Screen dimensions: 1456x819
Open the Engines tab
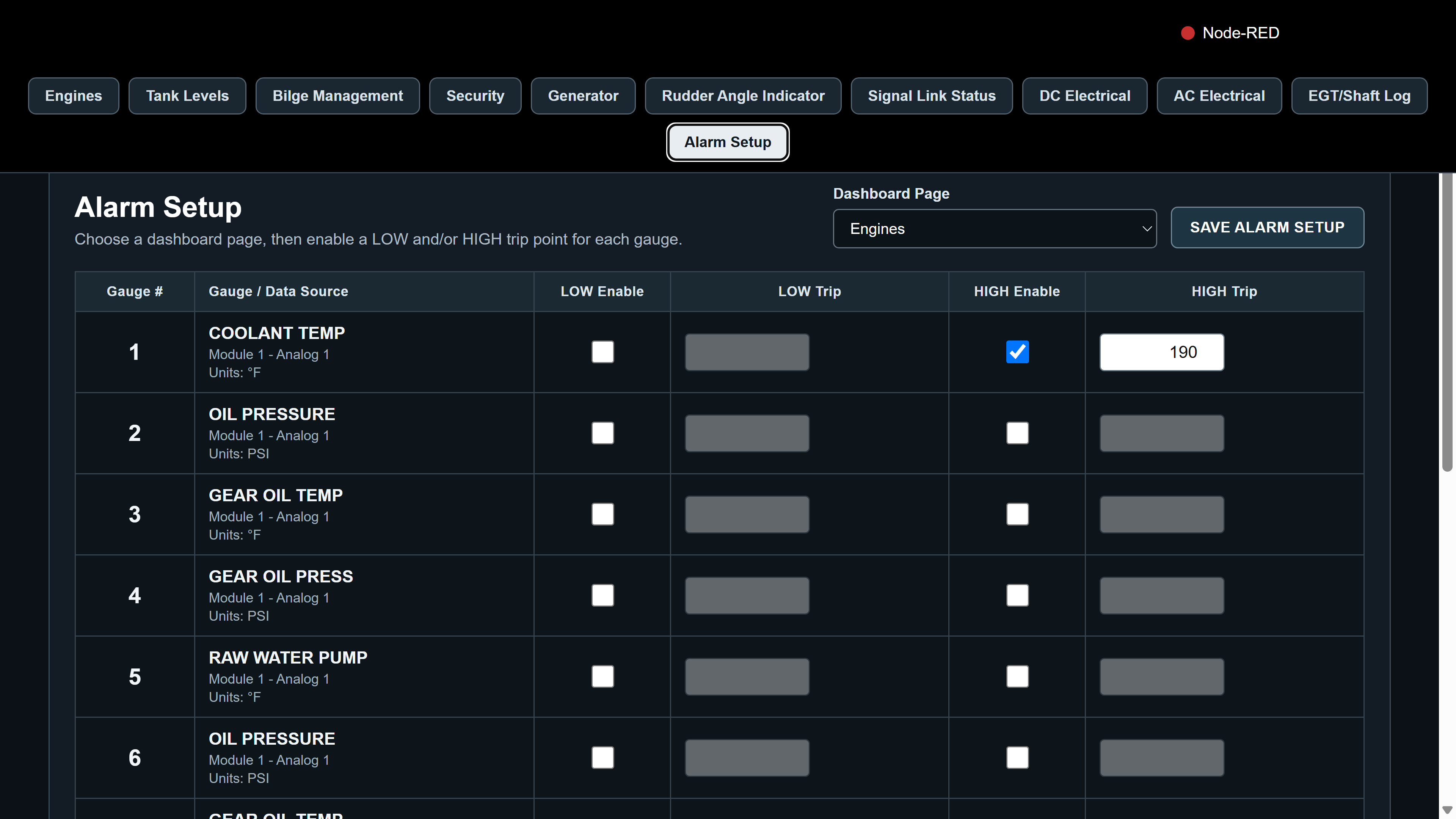[x=74, y=96]
